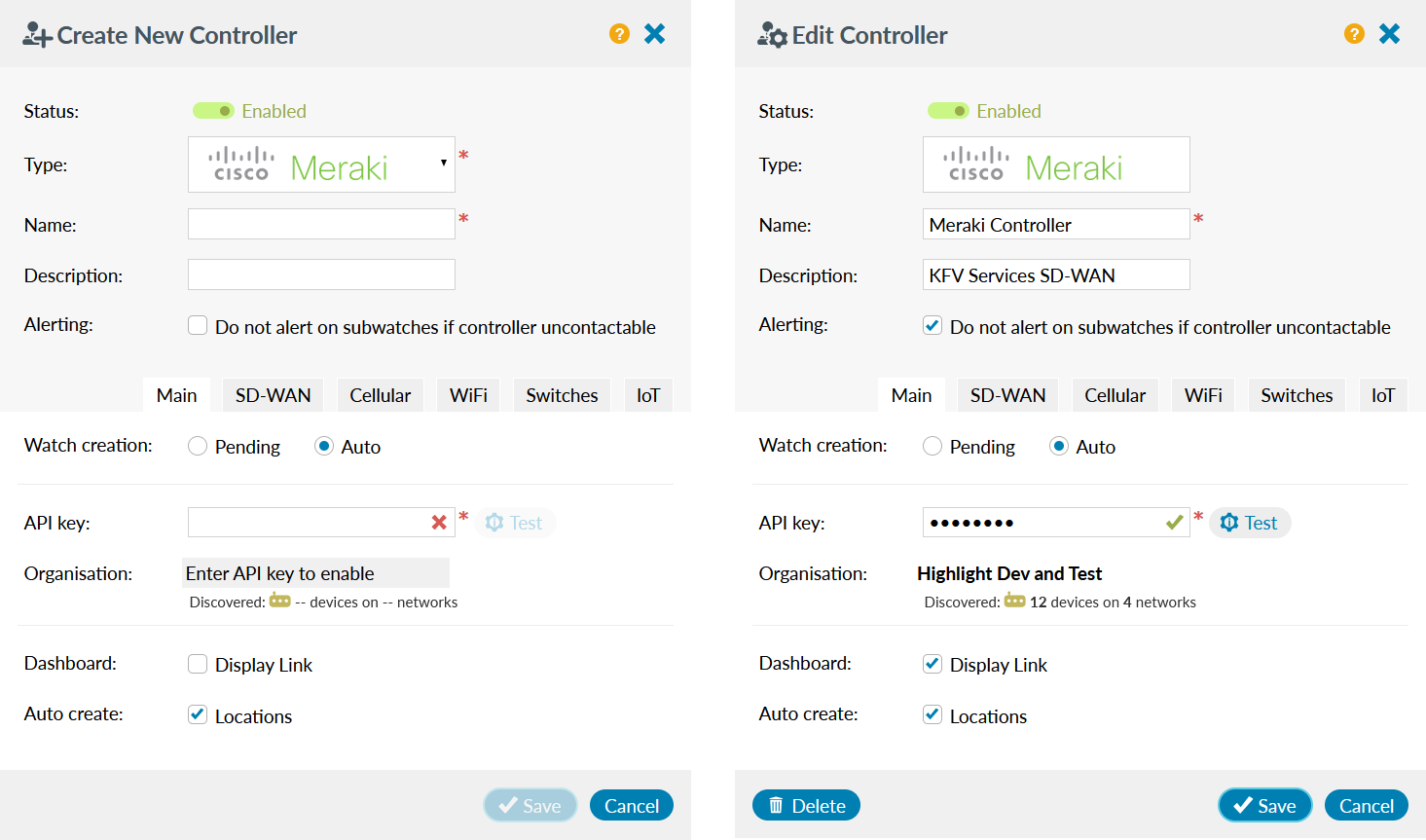Image resolution: width=1426 pixels, height=840 pixels.
Task: Save changes in the Edit Controller dialog
Action: (x=1264, y=805)
